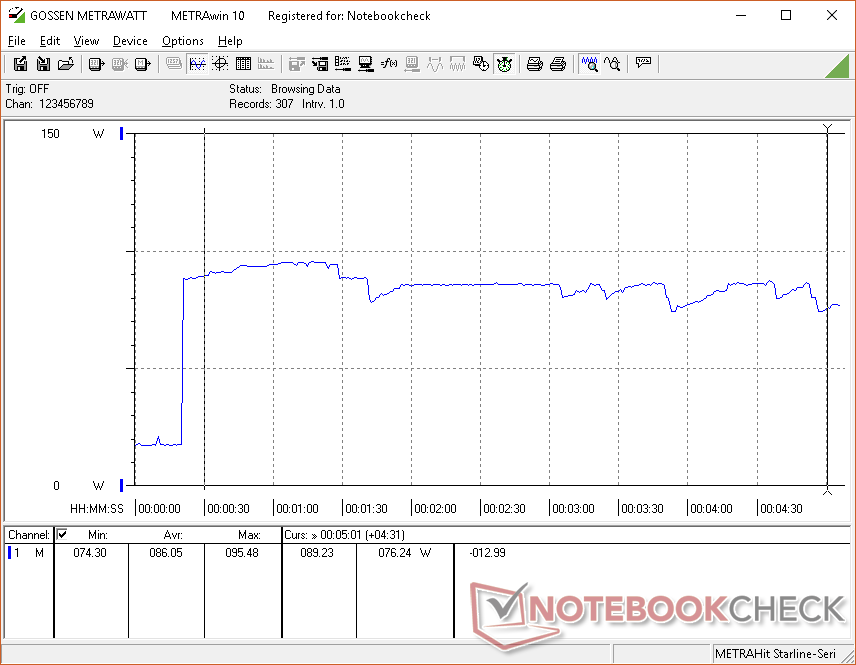Screen dimensions: 856x665
Task: Click the greyed bar graph view icon
Action: pos(266,64)
